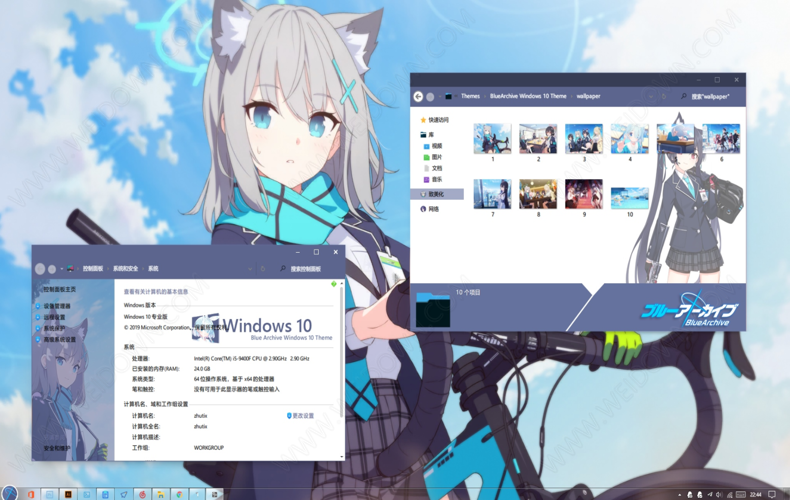Click the 搜索控制面板 search field
The image size is (790, 500).
coord(308,269)
